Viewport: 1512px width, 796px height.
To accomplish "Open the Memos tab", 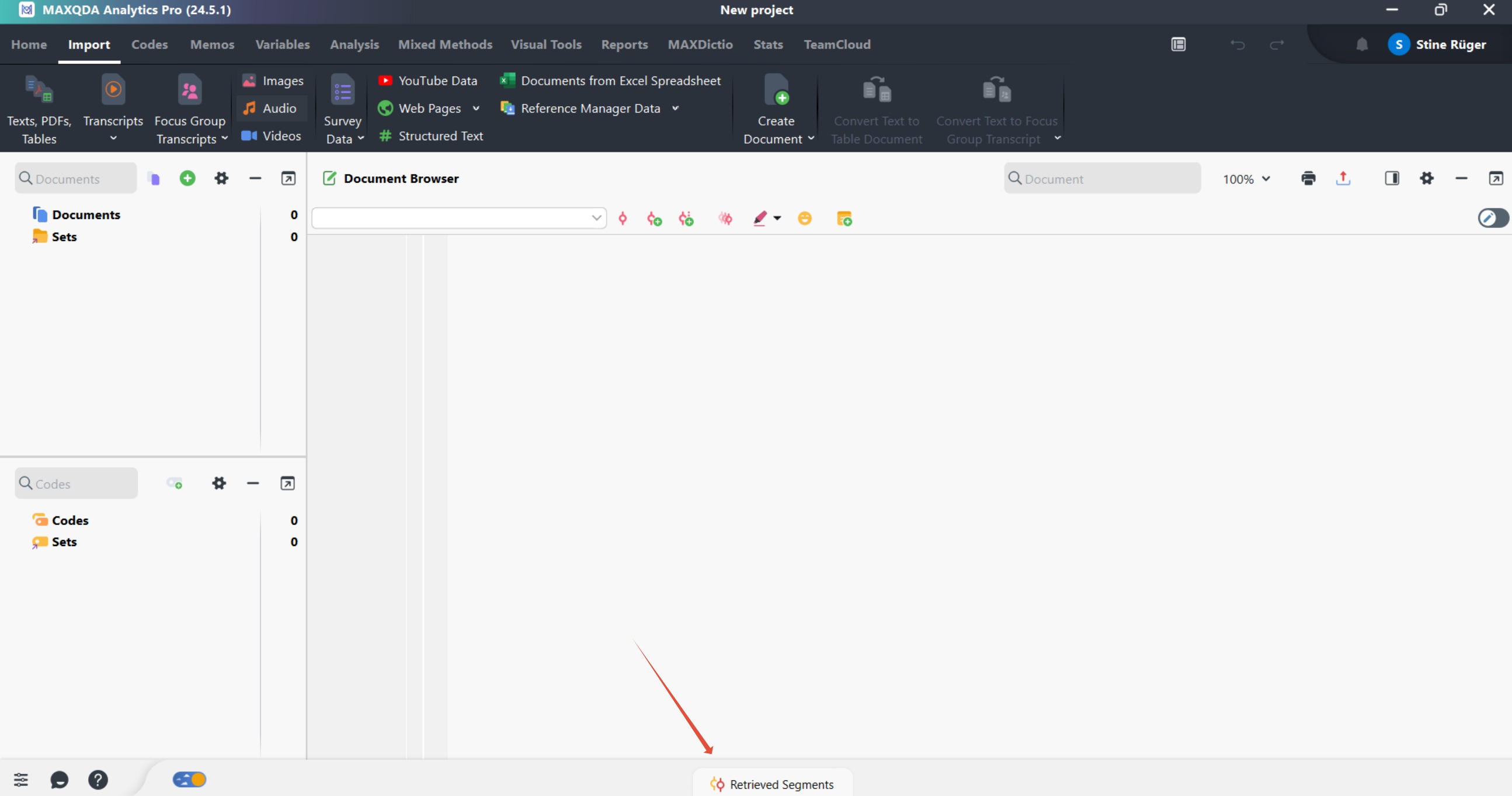I will [212, 44].
